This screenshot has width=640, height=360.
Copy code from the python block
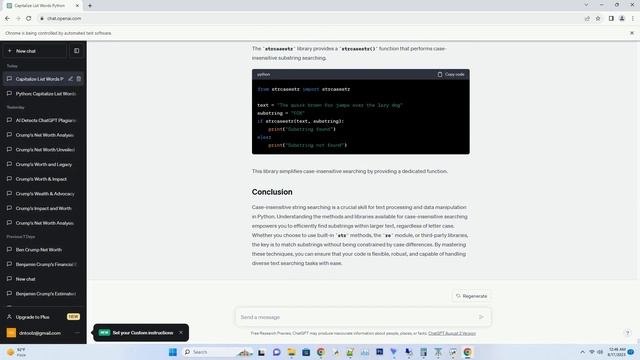pyautogui.click(x=451, y=74)
